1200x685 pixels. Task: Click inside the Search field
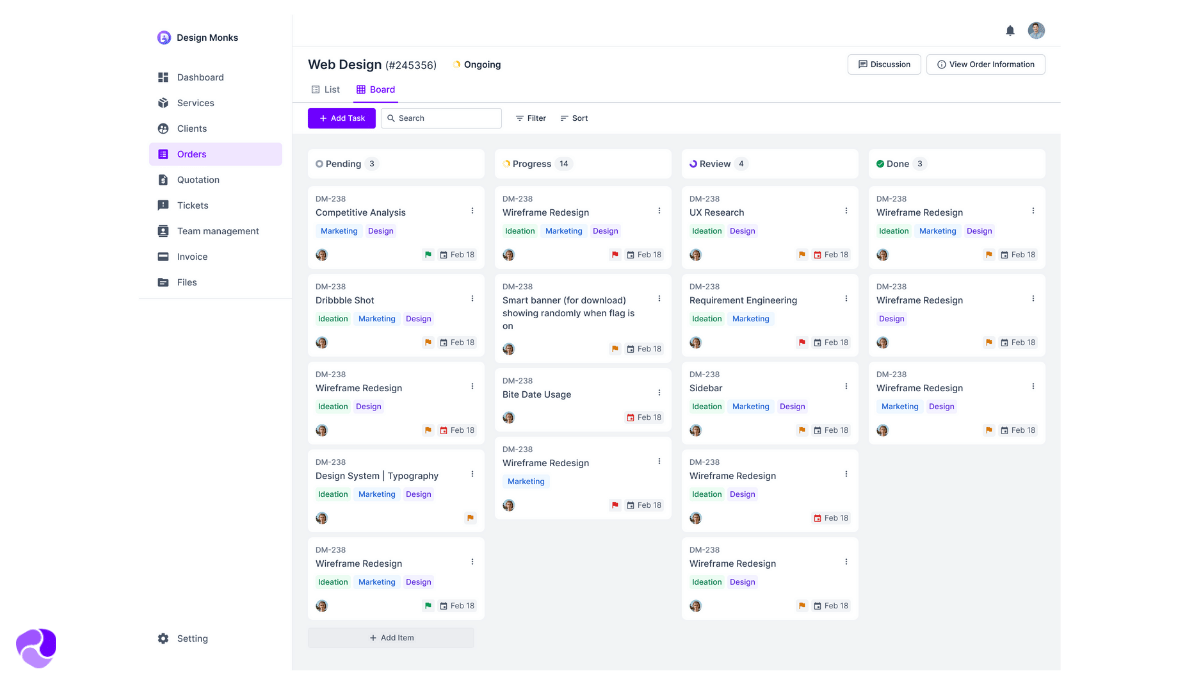pyautogui.click(x=440, y=118)
